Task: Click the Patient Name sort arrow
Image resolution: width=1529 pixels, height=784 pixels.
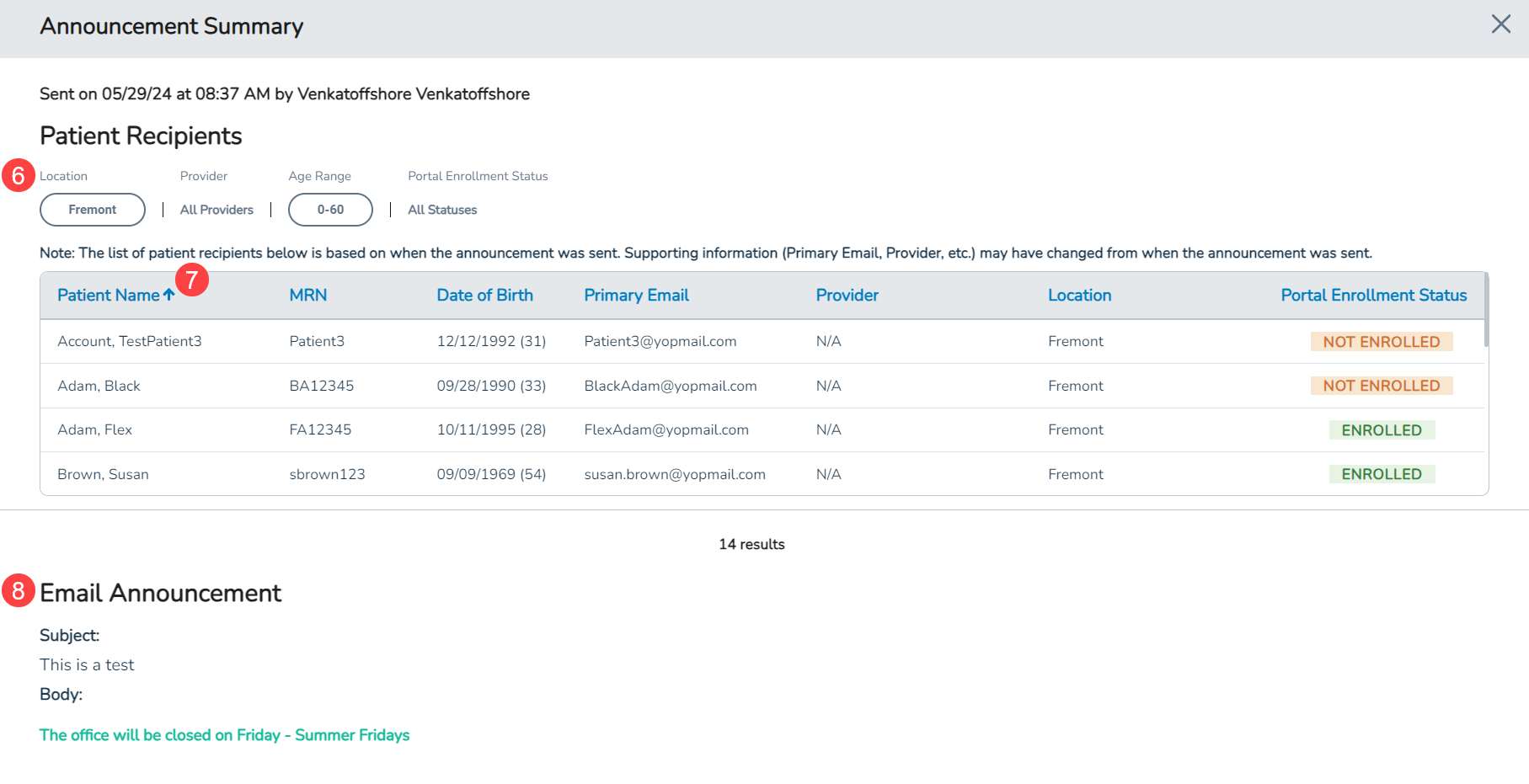Action: tap(169, 295)
